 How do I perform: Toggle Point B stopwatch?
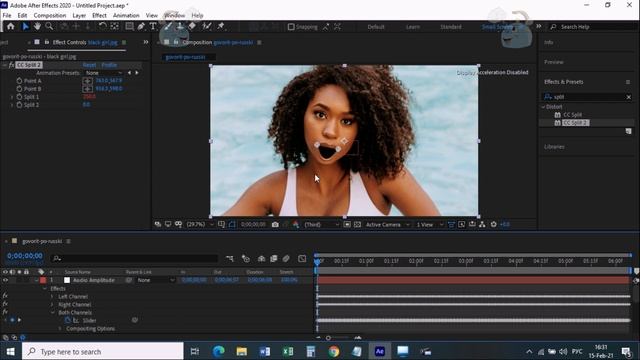pos(19,89)
